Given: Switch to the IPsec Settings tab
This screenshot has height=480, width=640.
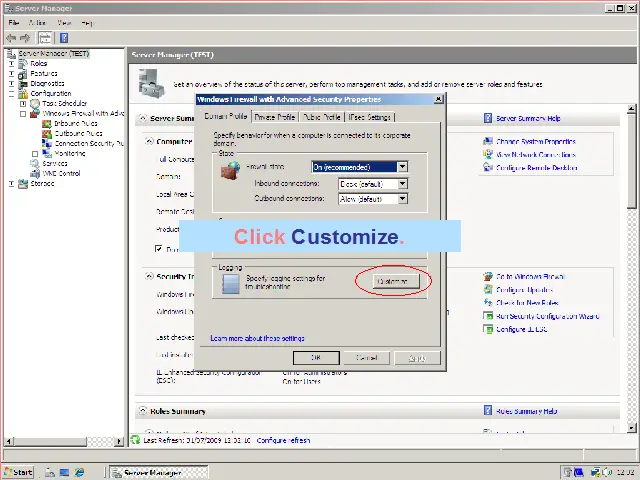Looking at the screenshot, I should (x=370, y=117).
